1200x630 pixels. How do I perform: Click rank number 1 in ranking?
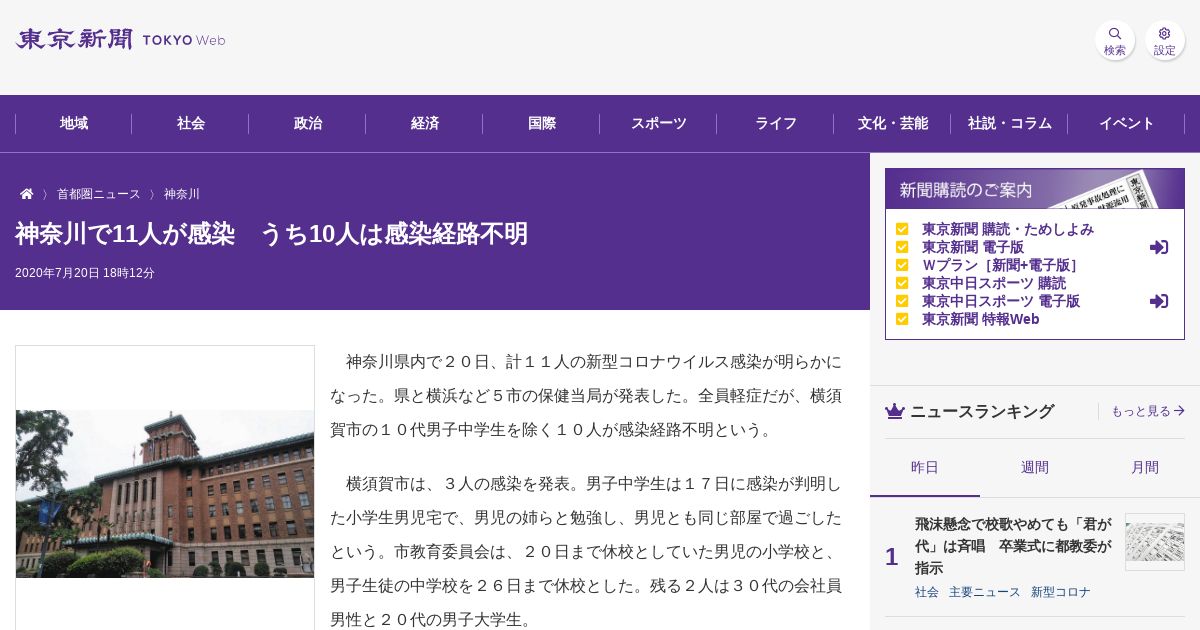(892, 557)
